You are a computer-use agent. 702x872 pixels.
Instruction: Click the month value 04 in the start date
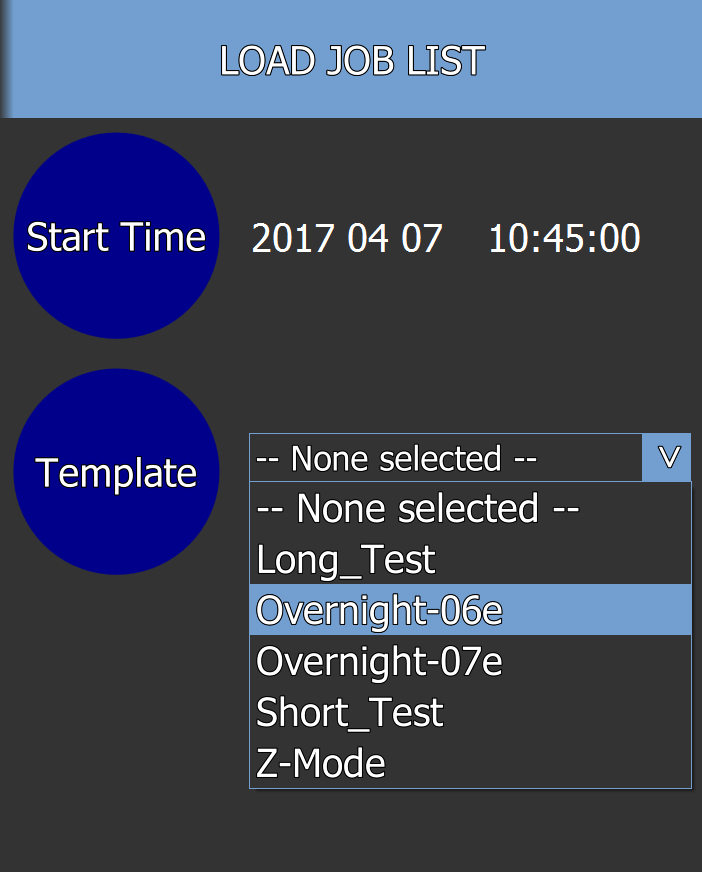[367, 238]
